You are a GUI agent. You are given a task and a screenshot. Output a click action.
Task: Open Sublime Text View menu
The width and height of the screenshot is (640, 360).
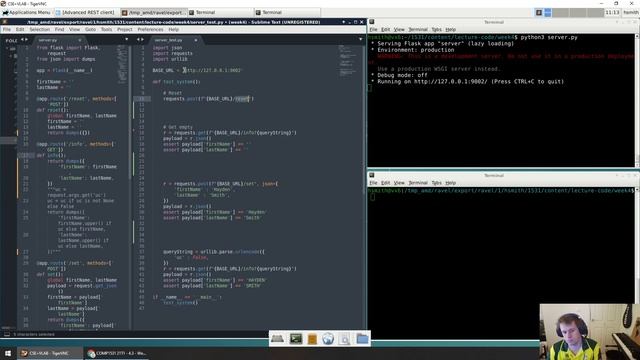(74, 29)
